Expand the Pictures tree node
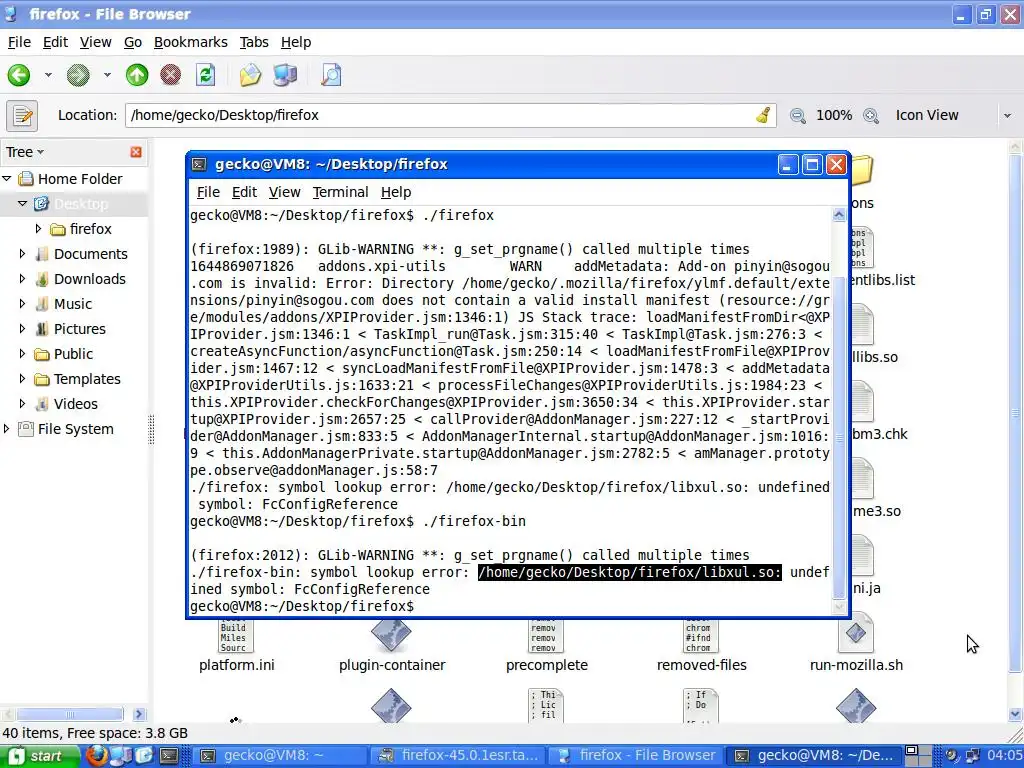The height and width of the screenshot is (768, 1024). coord(22,328)
